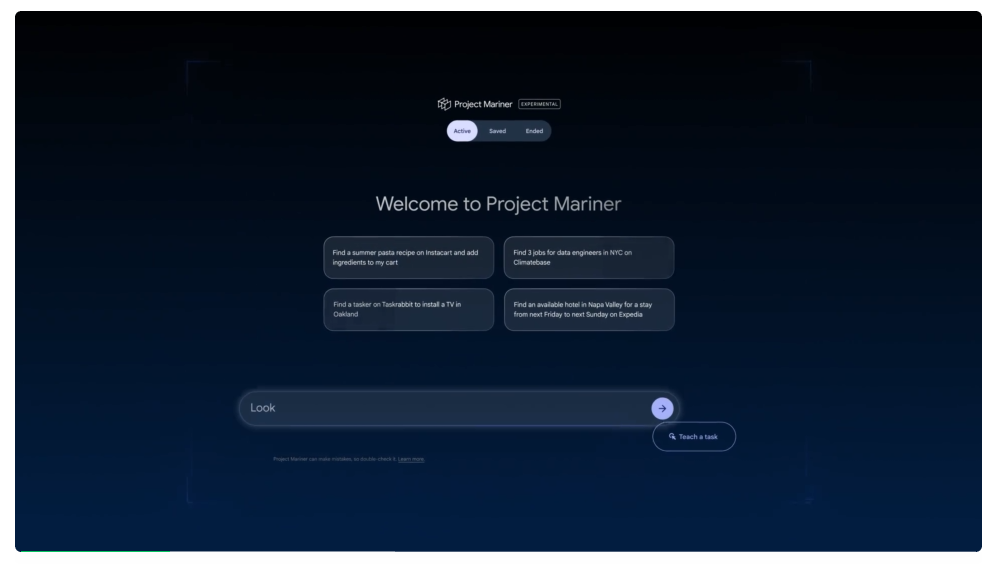Click the typed word Look in prompt
The width and height of the screenshot is (992, 564).
pos(262,408)
